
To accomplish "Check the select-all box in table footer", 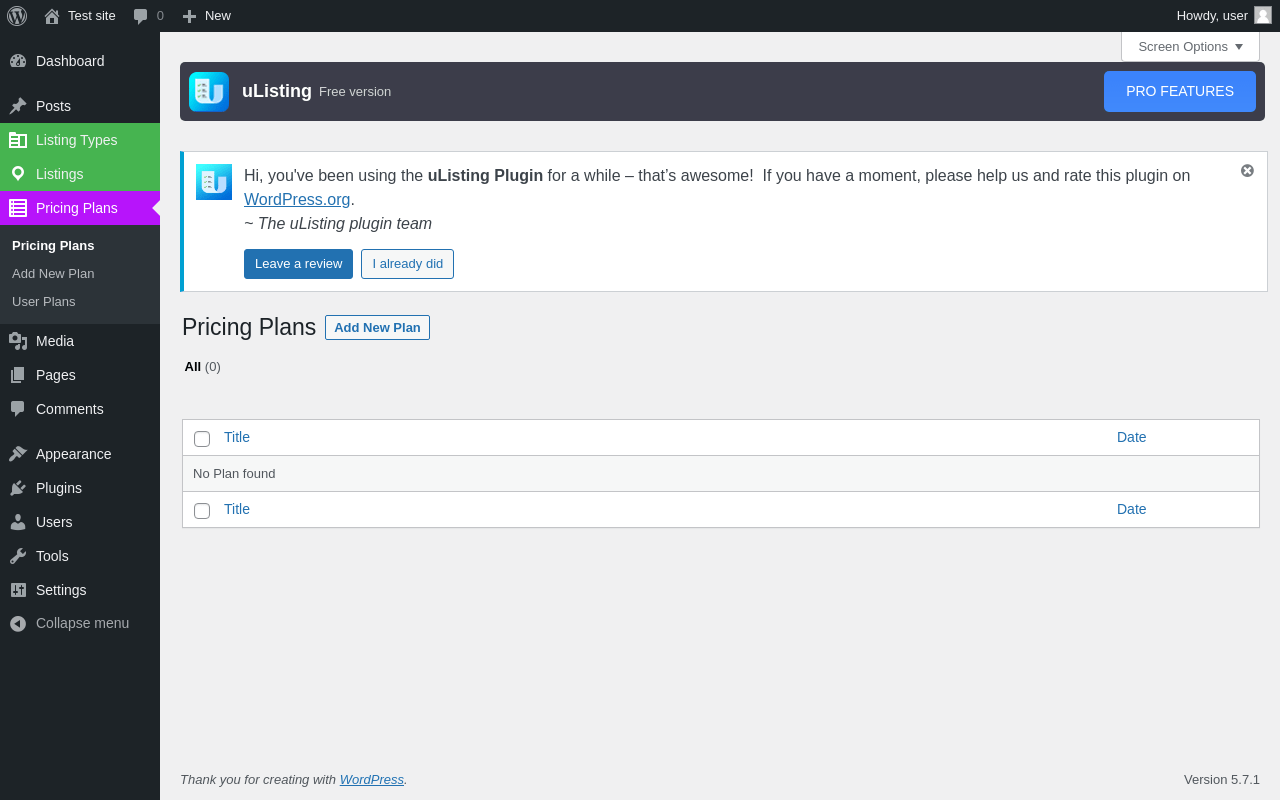I will coord(202,511).
